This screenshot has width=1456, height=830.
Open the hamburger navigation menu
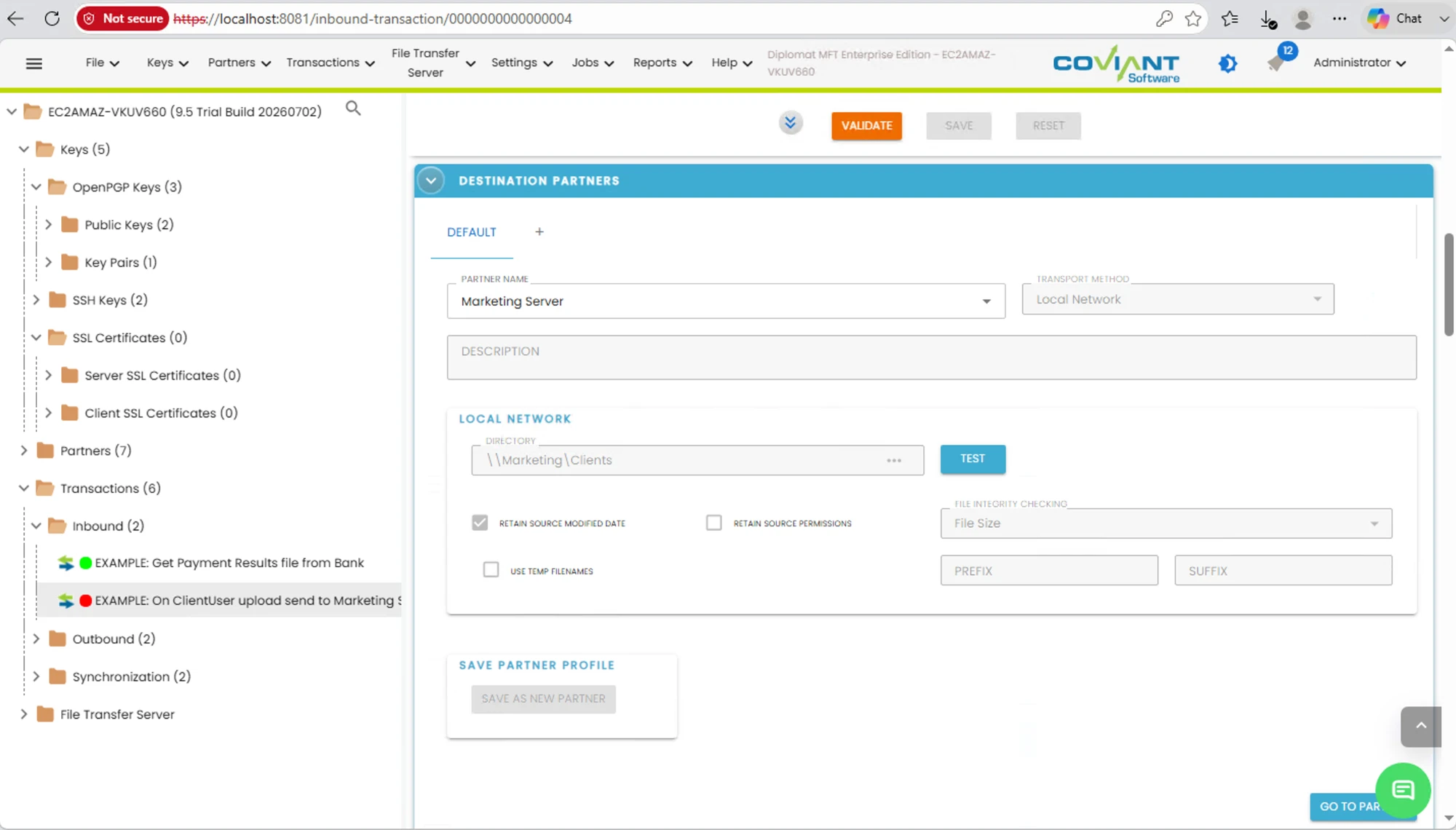tap(33, 63)
